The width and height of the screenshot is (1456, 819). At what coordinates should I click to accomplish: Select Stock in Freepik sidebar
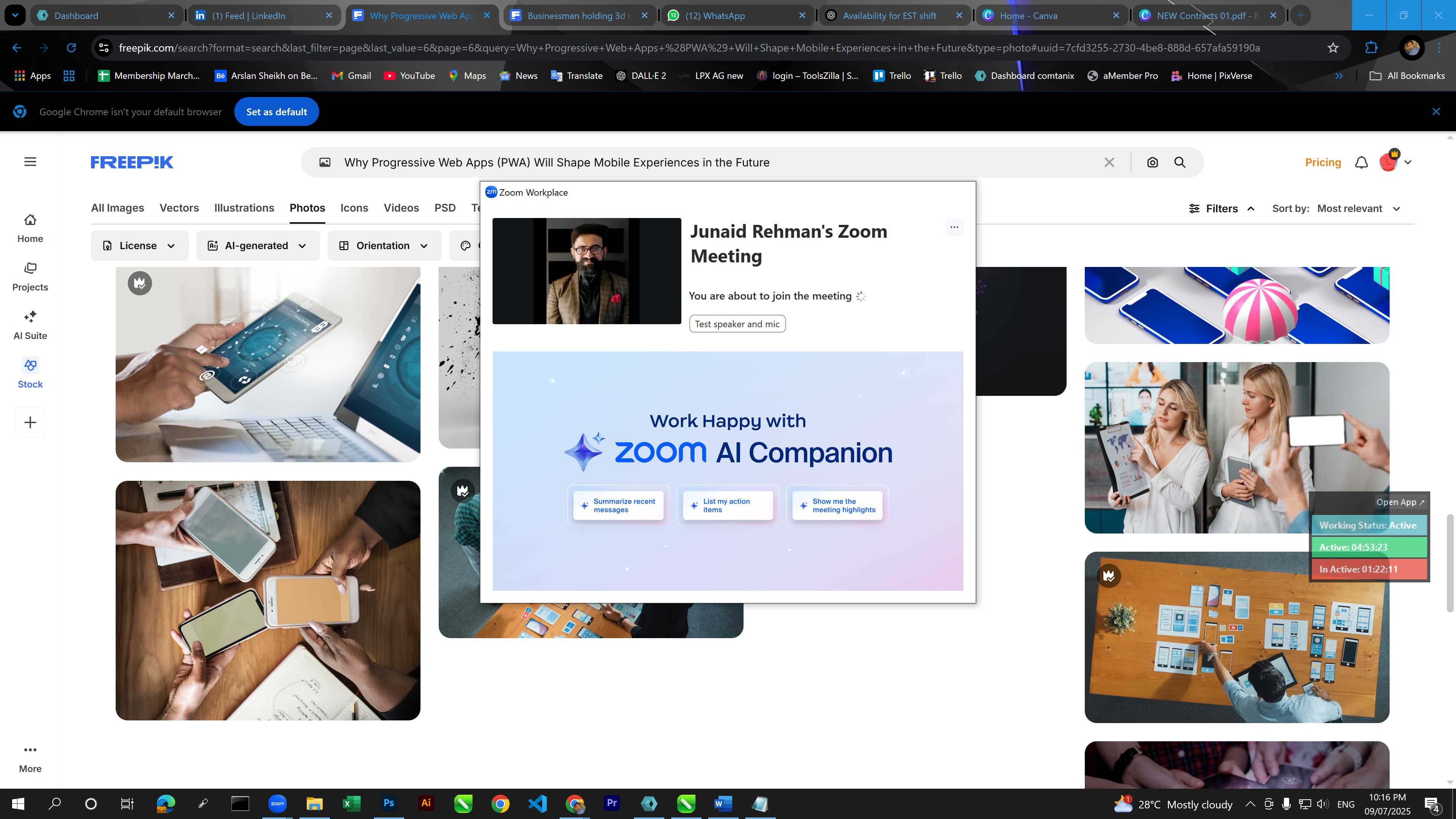point(30,373)
